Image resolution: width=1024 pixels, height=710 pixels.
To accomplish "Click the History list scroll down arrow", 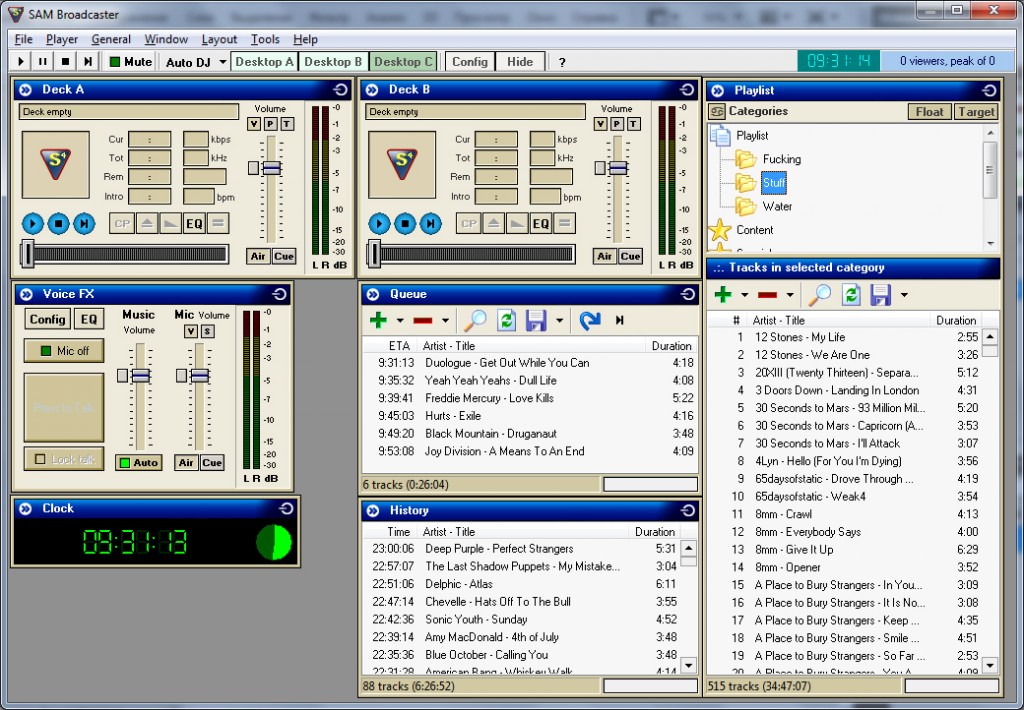I will 688,665.
